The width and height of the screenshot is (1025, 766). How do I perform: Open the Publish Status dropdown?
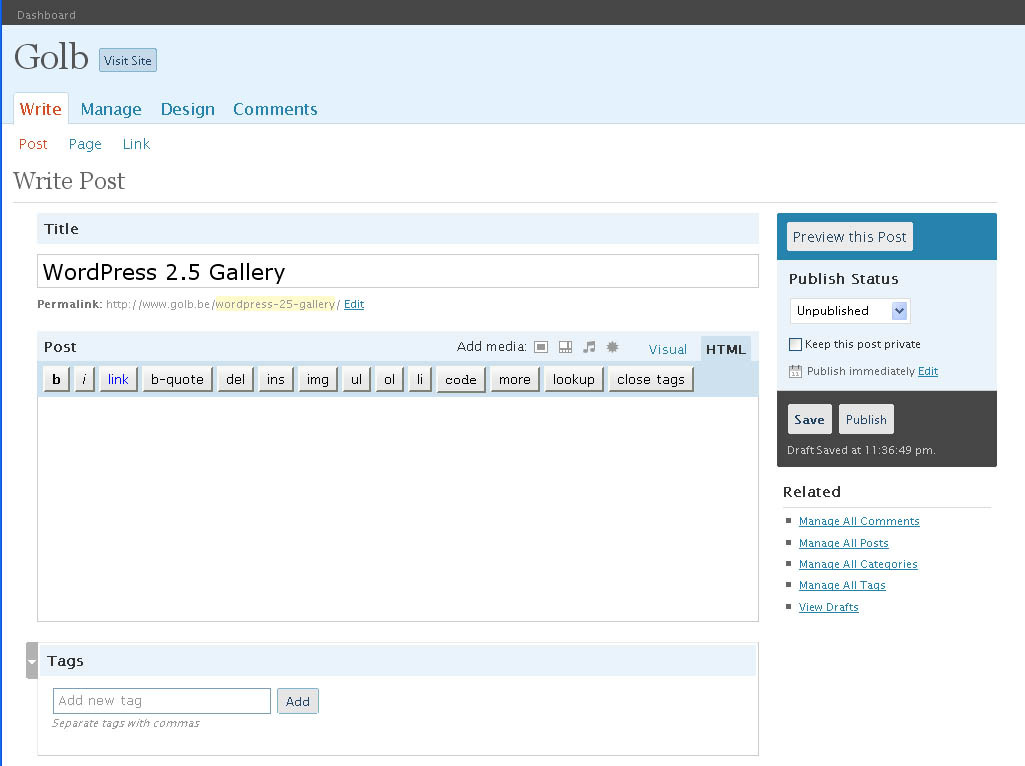pyautogui.click(x=850, y=311)
